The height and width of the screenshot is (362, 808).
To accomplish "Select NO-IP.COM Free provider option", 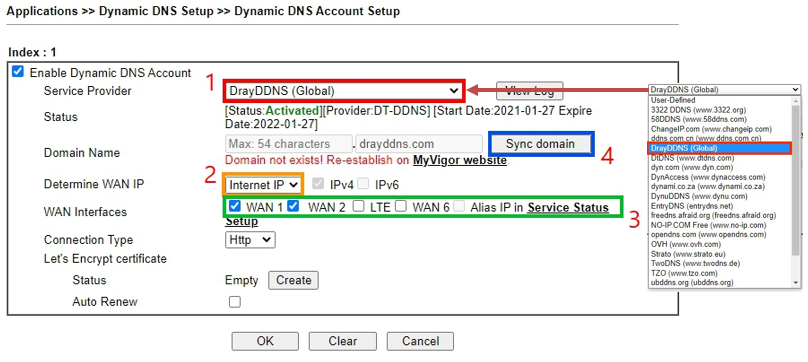I will click(709, 225).
